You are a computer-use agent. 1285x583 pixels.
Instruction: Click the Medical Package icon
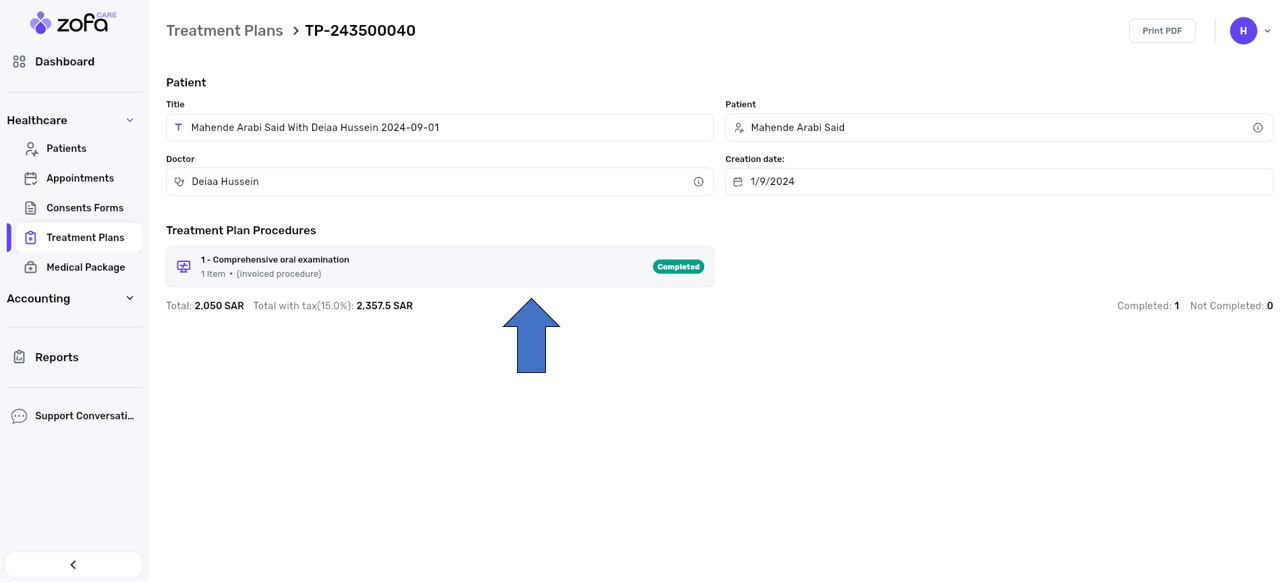tap(31, 268)
